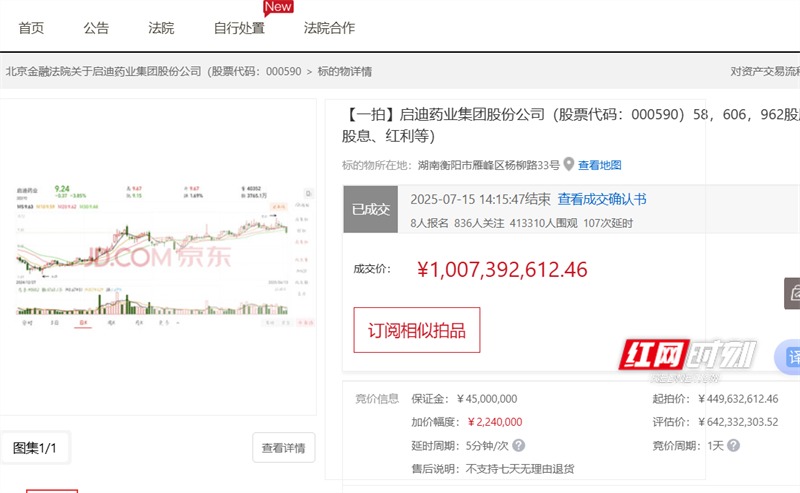This screenshot has width=800, height=493.
Task: Open the 法院 menu item
Action: (161, 28)
